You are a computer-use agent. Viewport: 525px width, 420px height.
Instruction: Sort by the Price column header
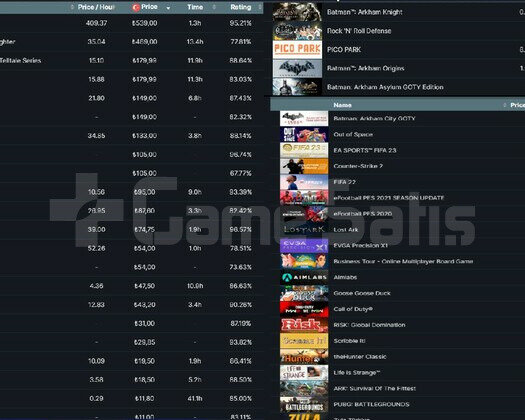pyautogui.click(x=149, y=7)
